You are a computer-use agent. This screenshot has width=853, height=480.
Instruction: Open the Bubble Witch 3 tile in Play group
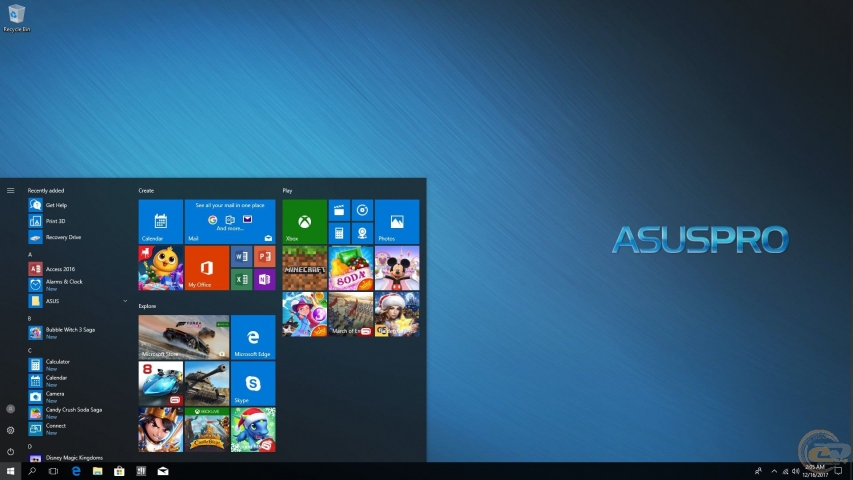coord(305,314)
